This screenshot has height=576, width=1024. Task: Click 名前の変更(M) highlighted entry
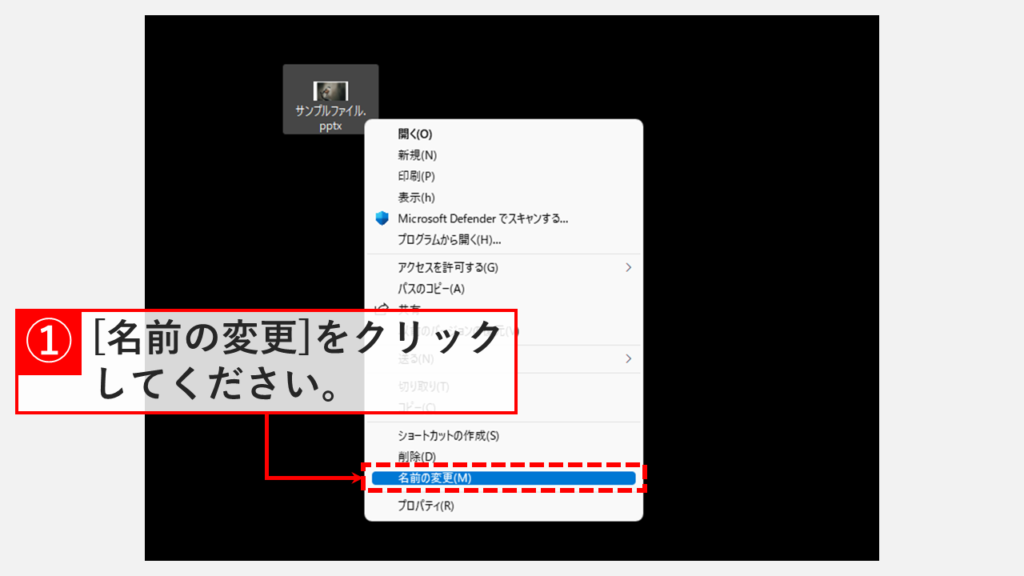504,478
